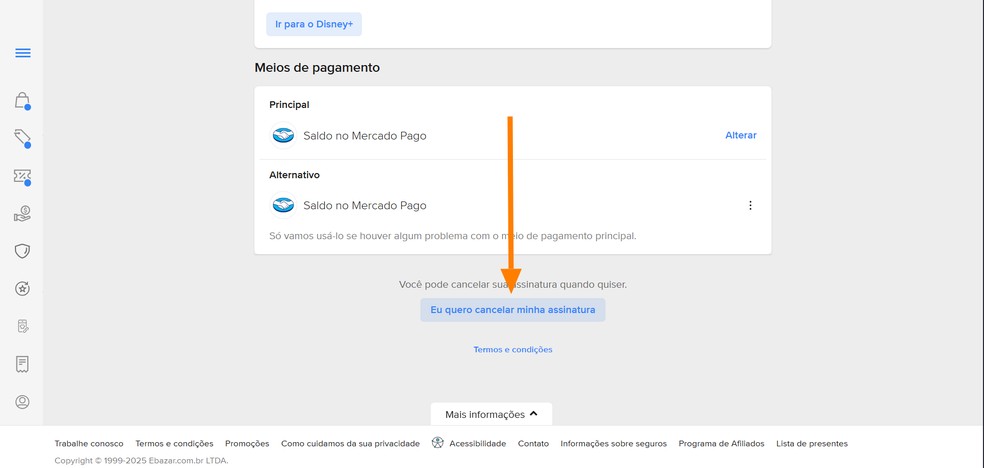Screen dimensions: 984x468
Task: Open the hamburger menu in sidebar
Action: tap(23, 53)
